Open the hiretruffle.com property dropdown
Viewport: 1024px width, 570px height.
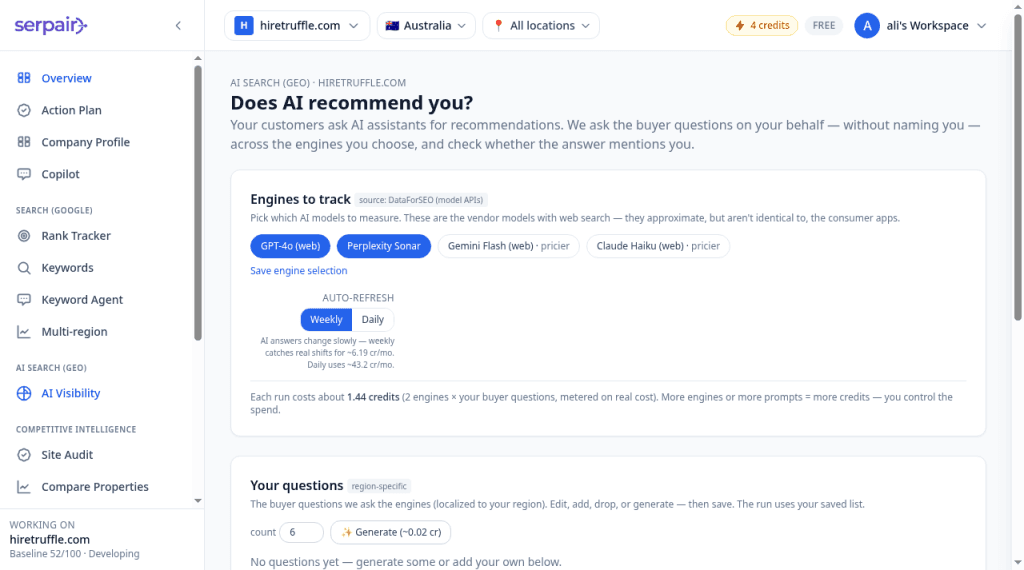[297, 25]
